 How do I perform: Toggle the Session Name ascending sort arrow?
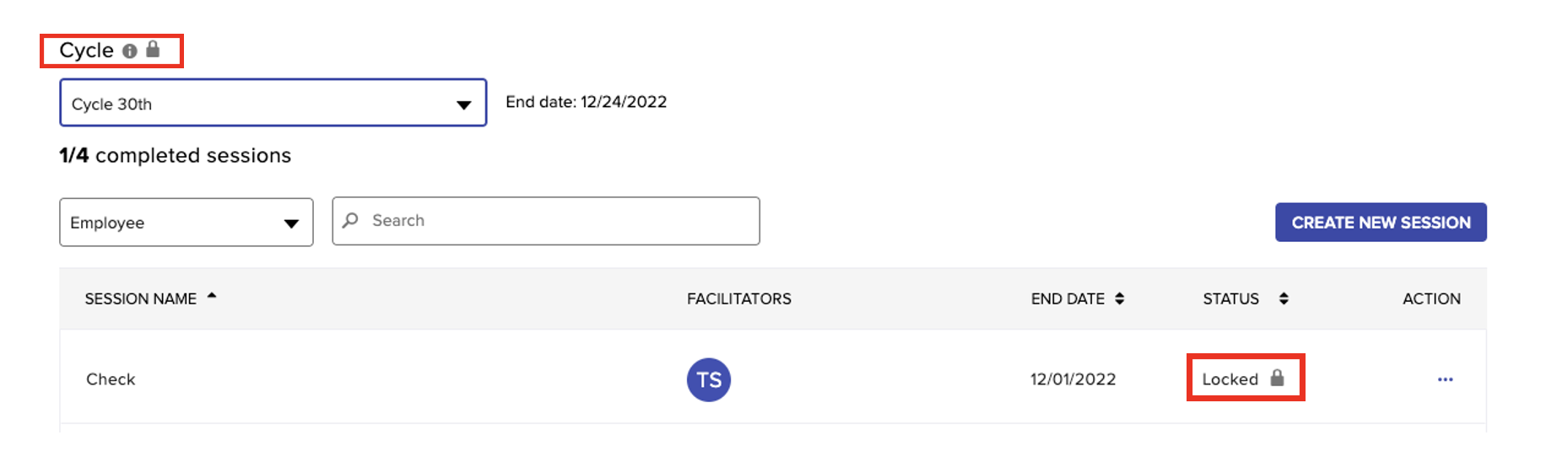click(212, 295)
